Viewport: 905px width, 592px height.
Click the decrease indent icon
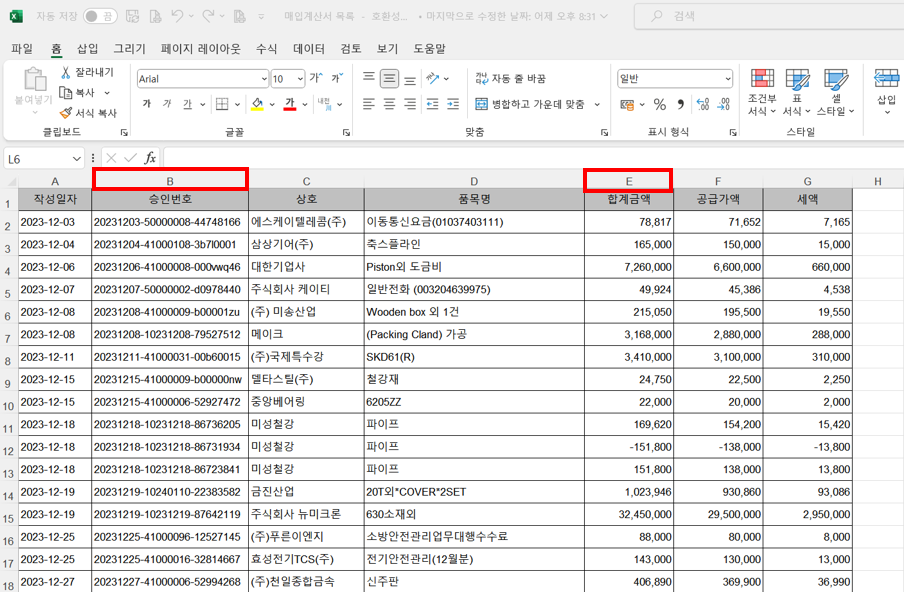pos(432,104)
